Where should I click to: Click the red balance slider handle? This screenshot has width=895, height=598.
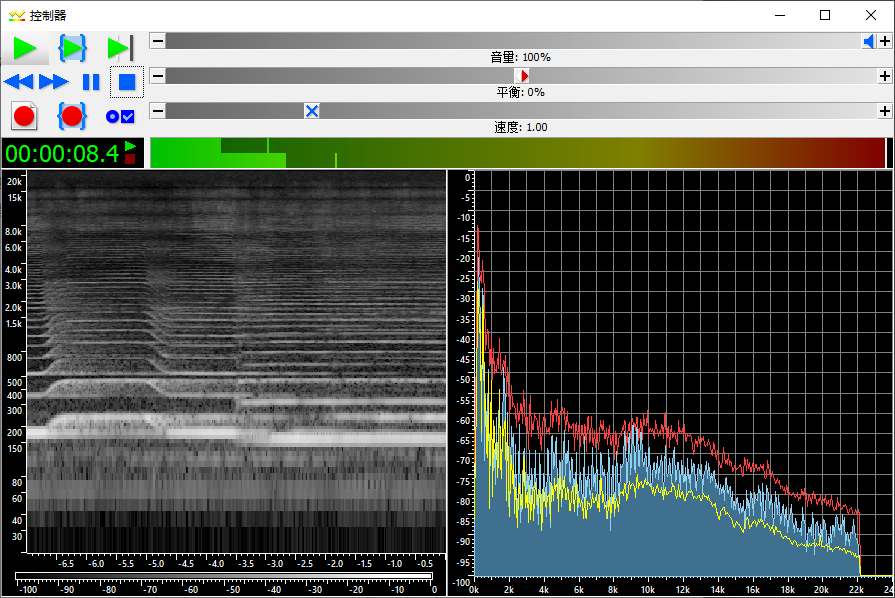(522, 76)
